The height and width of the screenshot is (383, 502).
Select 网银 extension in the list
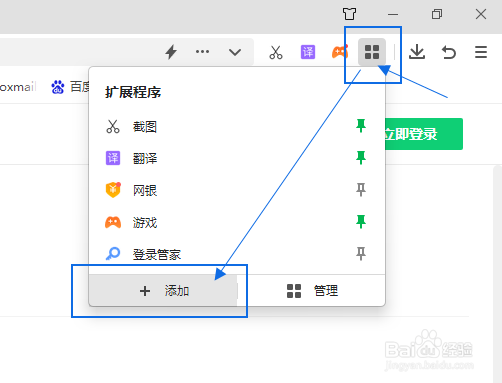pyautogui.click(x=237, y=190)
